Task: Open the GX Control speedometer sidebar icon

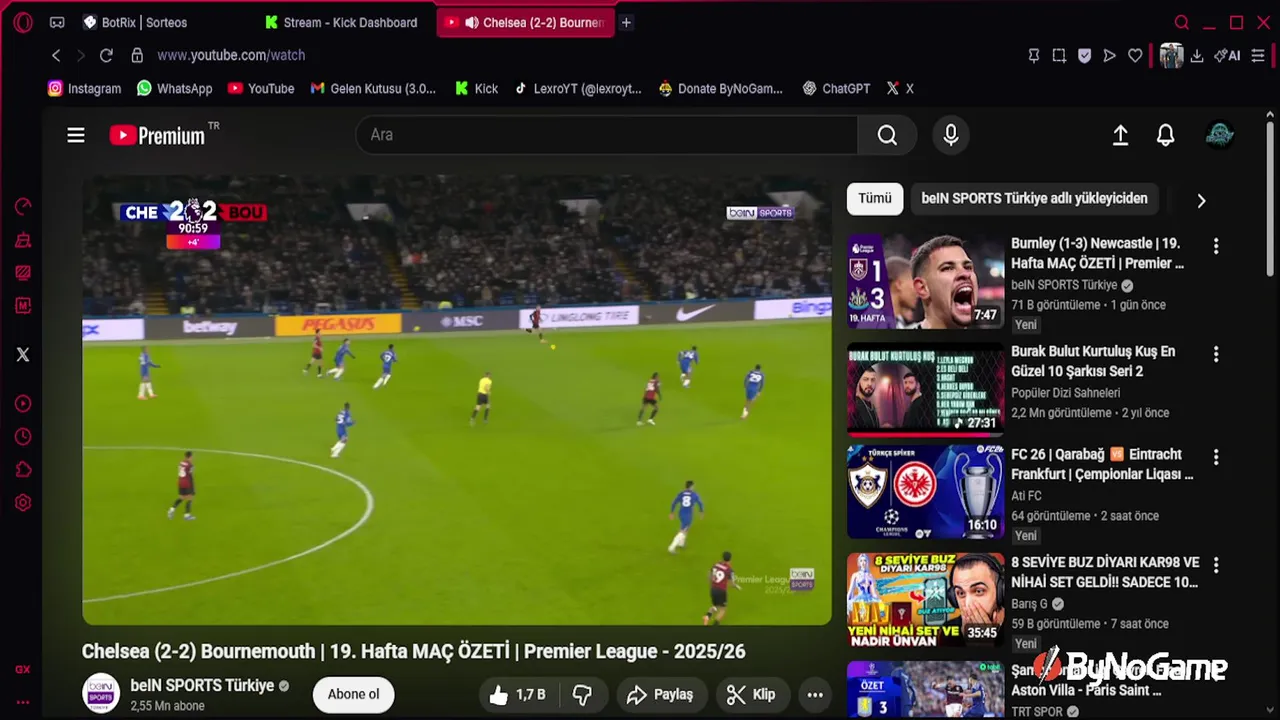Action: [23, 207]
